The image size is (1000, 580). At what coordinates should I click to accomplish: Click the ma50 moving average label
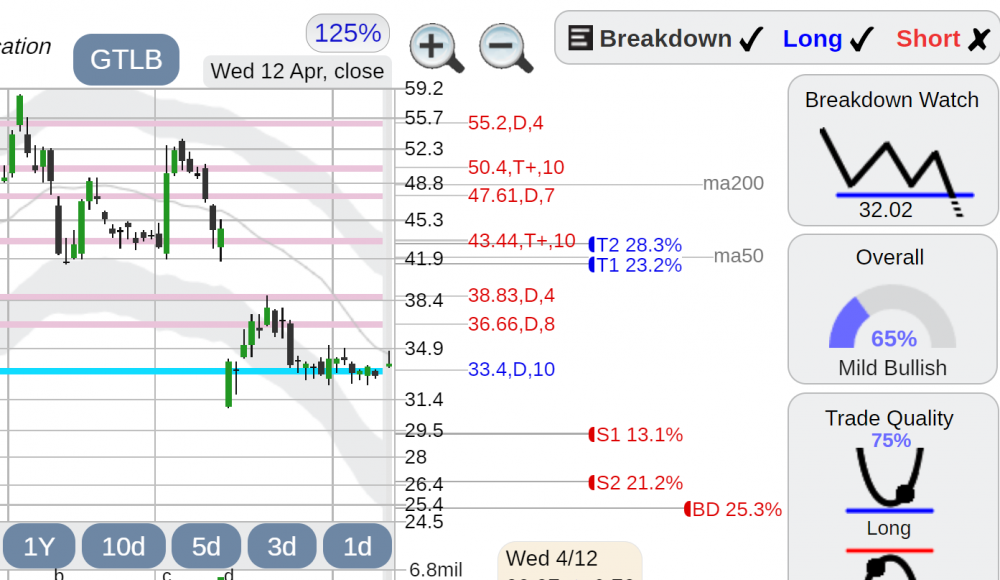pos(739,256)
